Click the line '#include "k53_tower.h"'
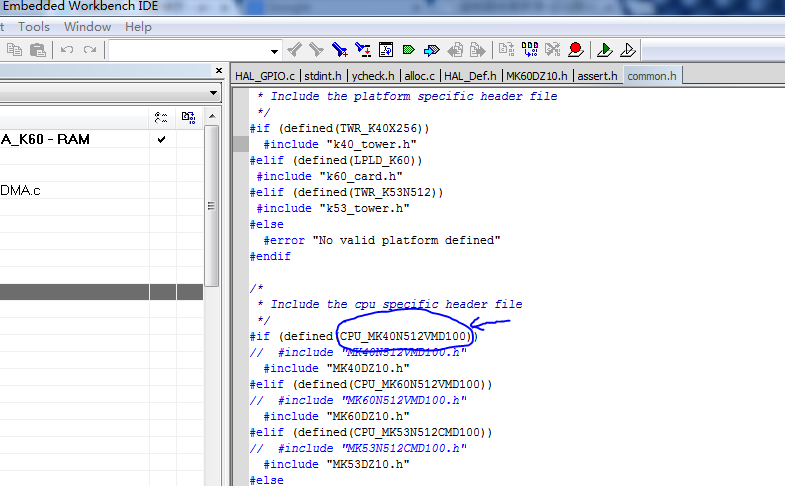785x486 pixels. [333, 208]
